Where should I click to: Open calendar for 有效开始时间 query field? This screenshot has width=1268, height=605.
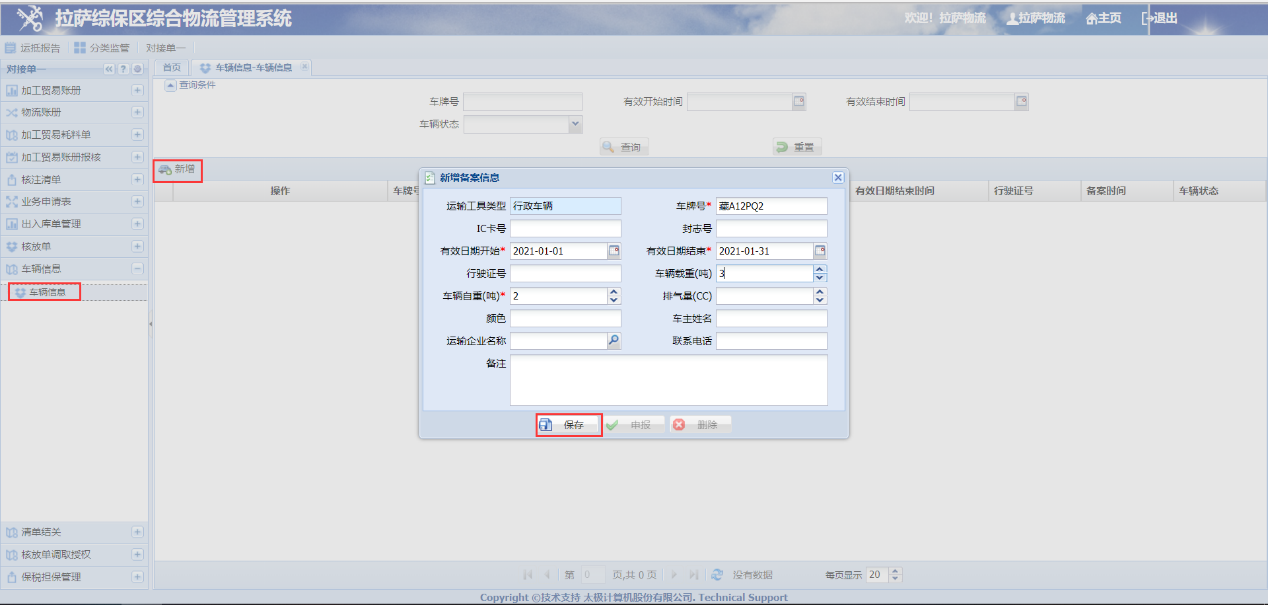(798, 102)
